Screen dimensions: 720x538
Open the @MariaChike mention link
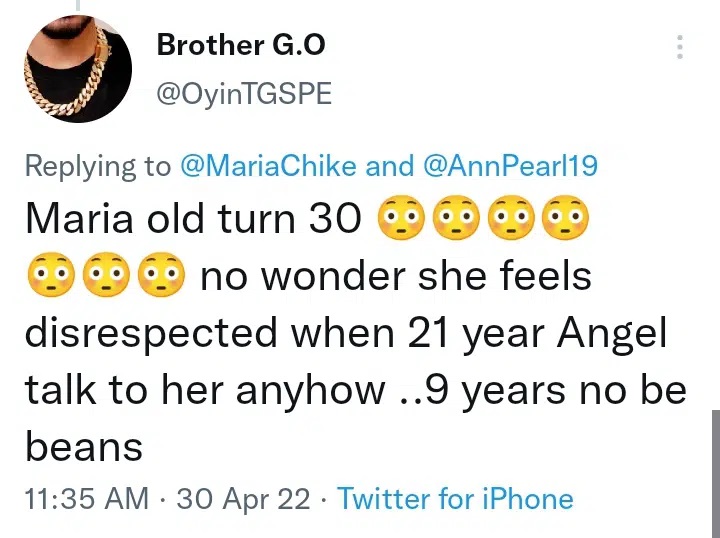click(x=268, y=166)
